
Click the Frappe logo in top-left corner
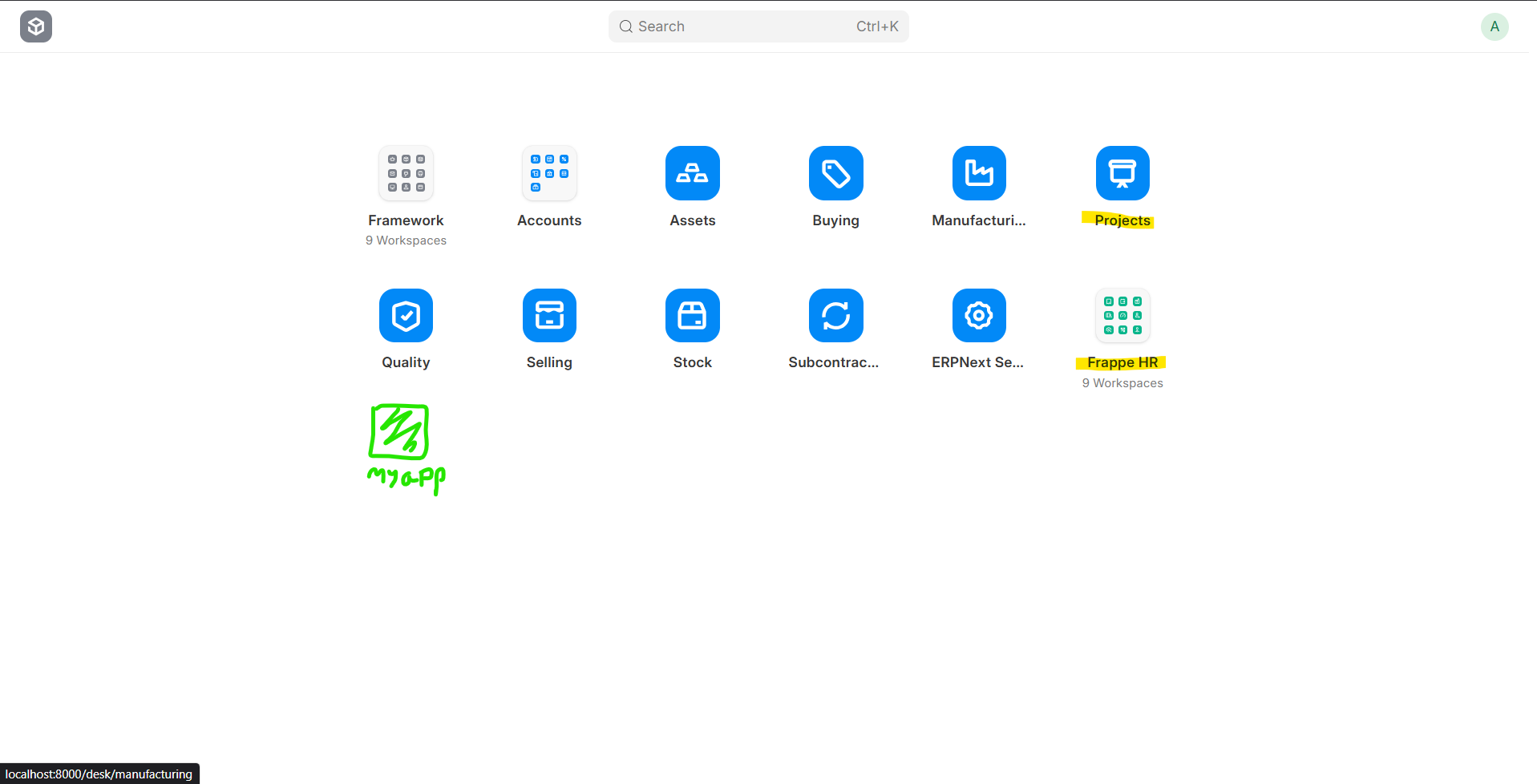36,26
